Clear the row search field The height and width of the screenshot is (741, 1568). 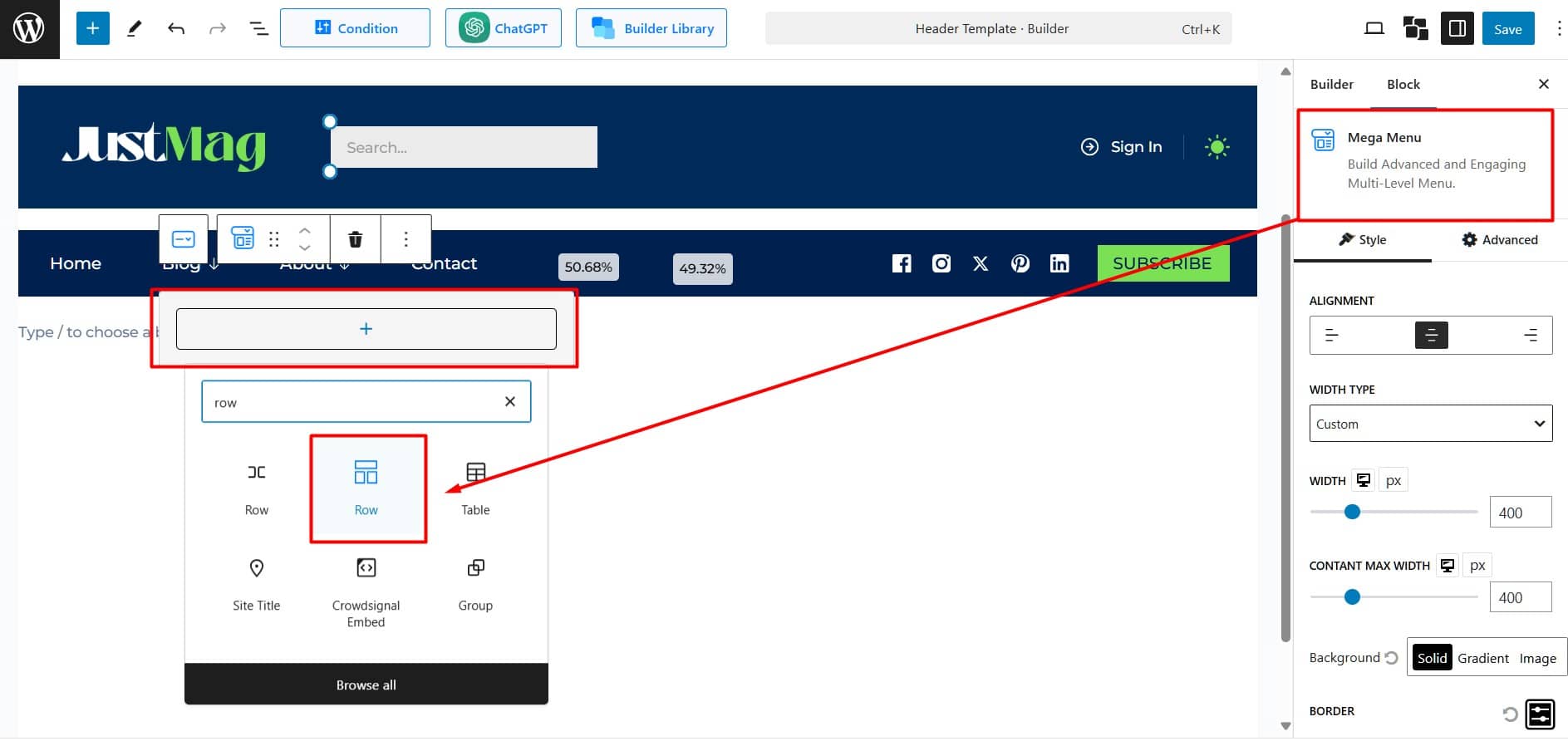pyautogui.click(x=510, y=402)
